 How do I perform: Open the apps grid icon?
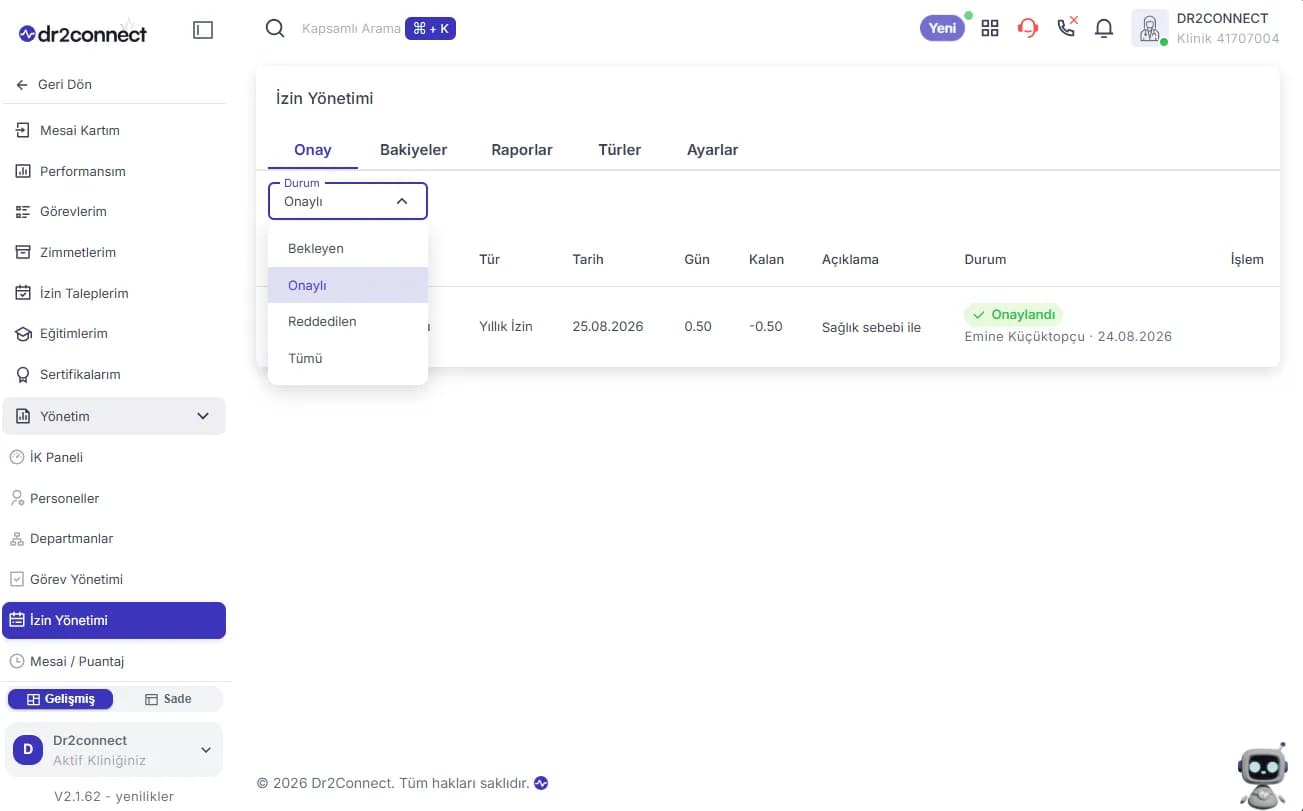tap(990, 28)
